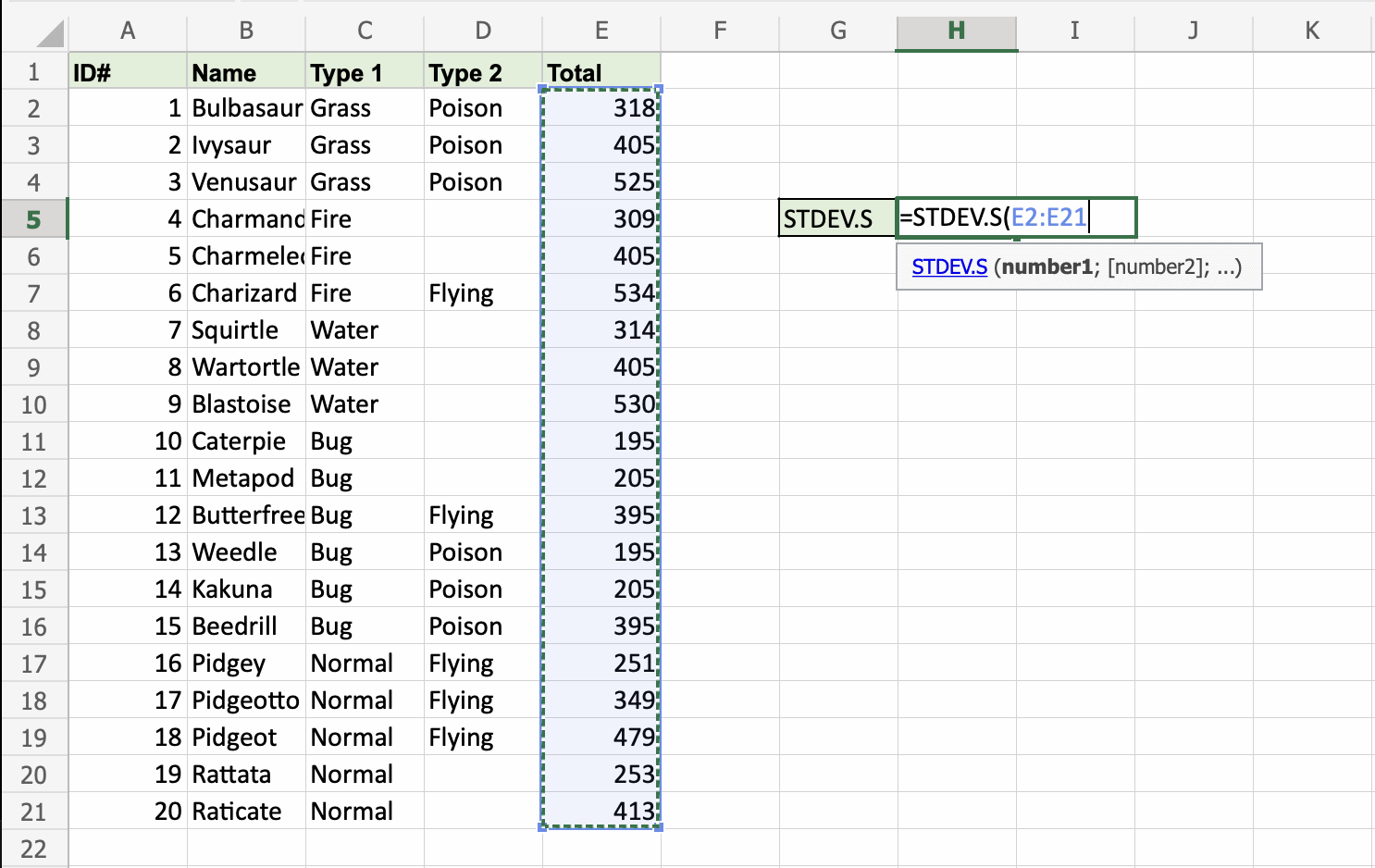The height and width of the screenshot is (868, 1375).
Task: Select column E header
Action: (601, 31)
